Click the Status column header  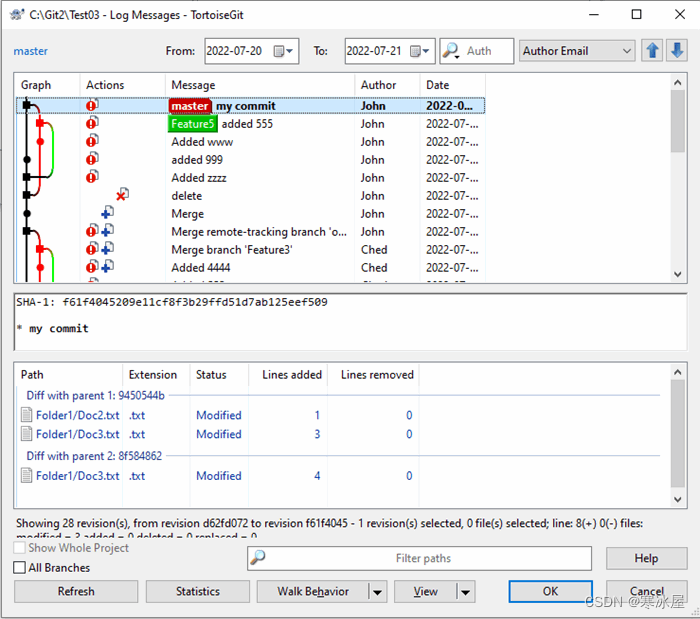[x=219, y=374]
